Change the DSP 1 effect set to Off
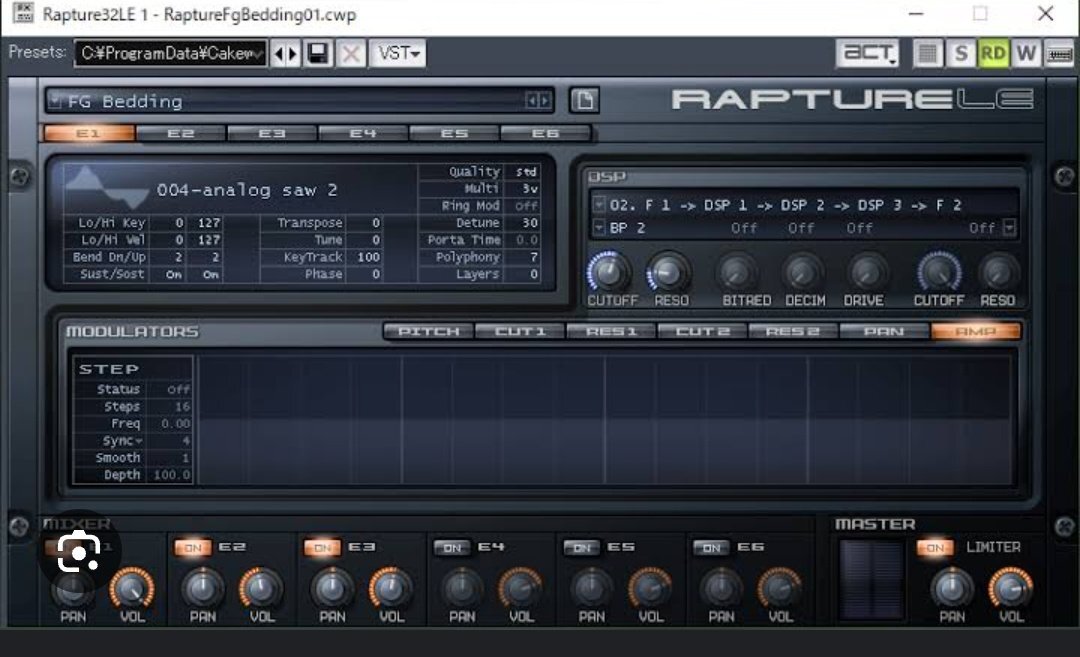This screenshot has height=657, width=1080. tap(744, 228)
